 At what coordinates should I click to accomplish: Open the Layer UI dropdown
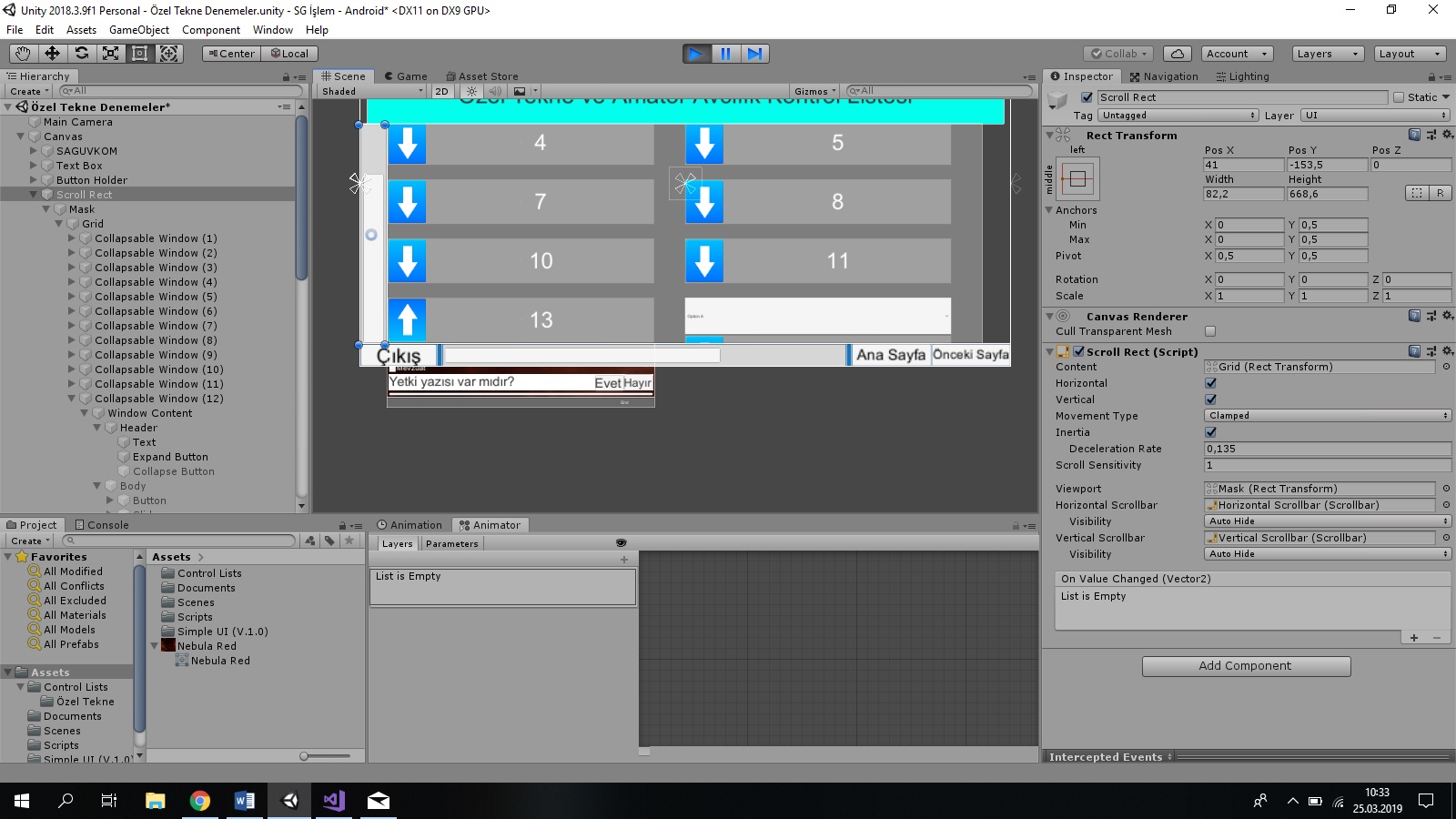point(1375,116)
